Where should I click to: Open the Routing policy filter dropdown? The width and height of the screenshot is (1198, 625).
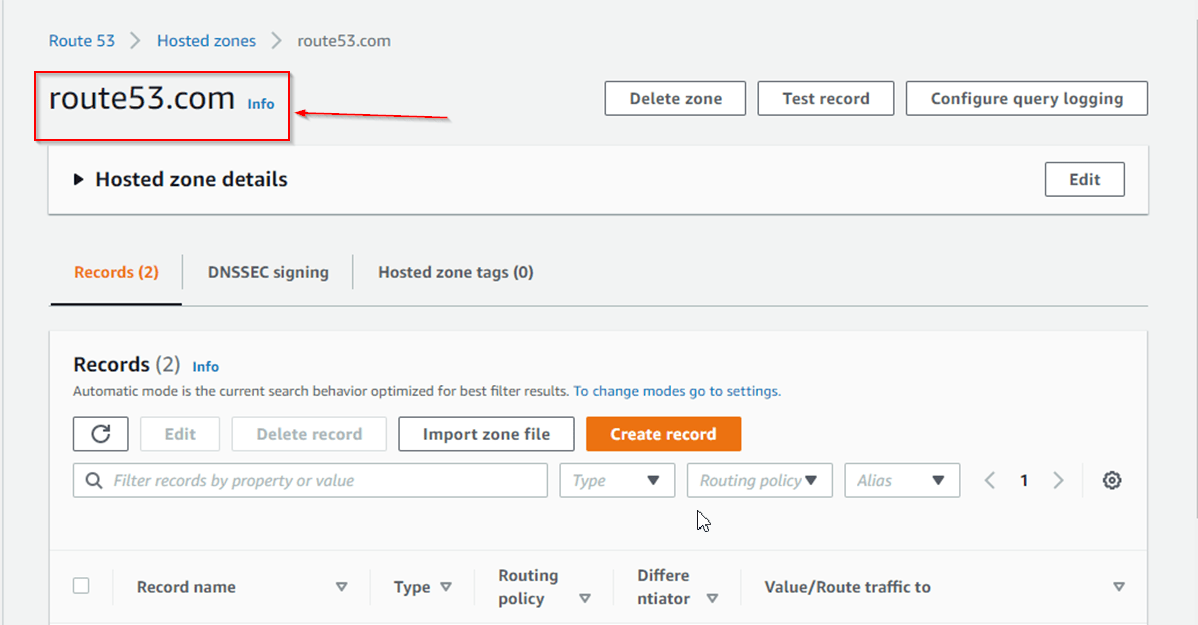(759, 481)
